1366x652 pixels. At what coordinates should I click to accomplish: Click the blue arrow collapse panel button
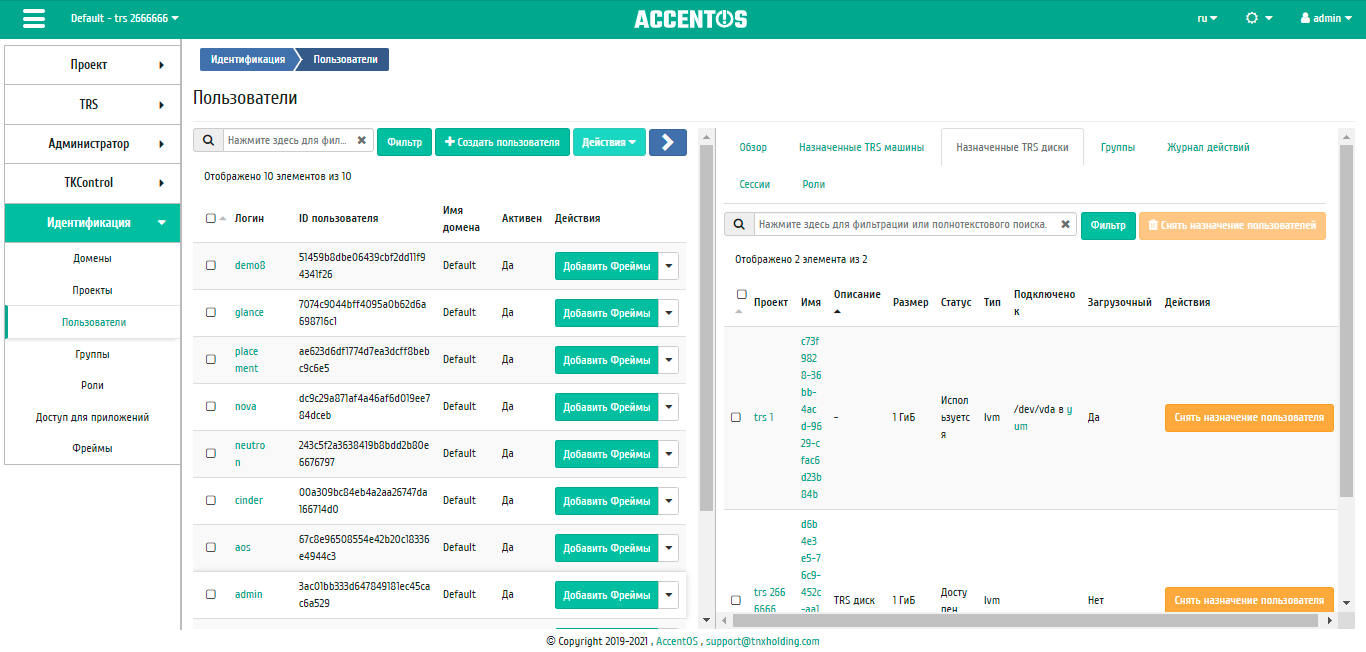click(x=667, y=142)
